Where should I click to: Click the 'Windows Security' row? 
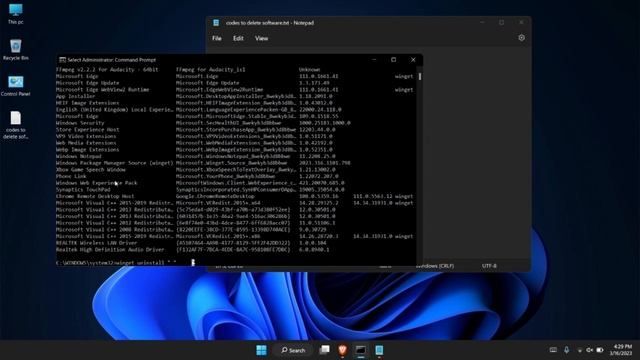click(234, 123)
